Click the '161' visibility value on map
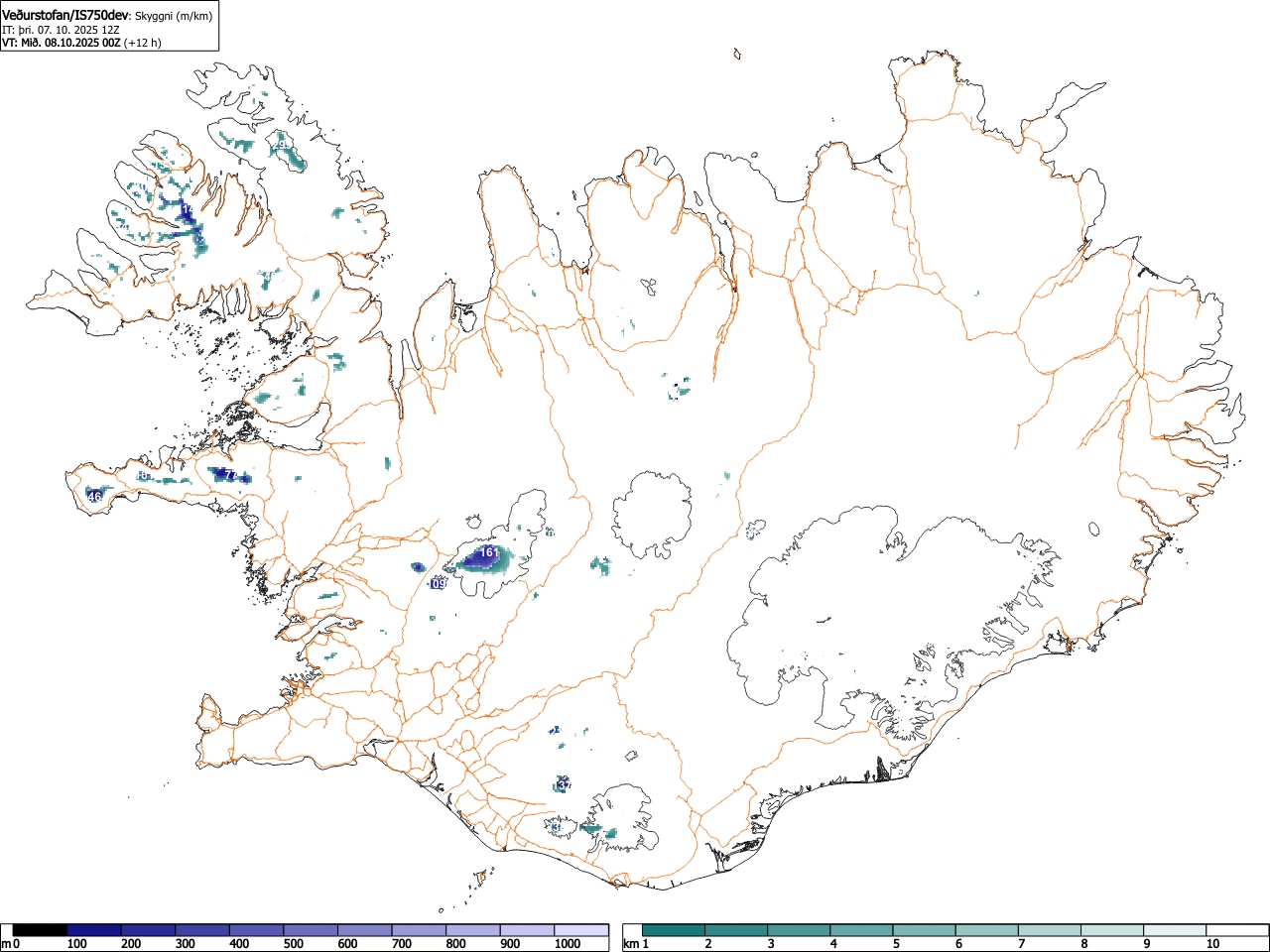 488,552
